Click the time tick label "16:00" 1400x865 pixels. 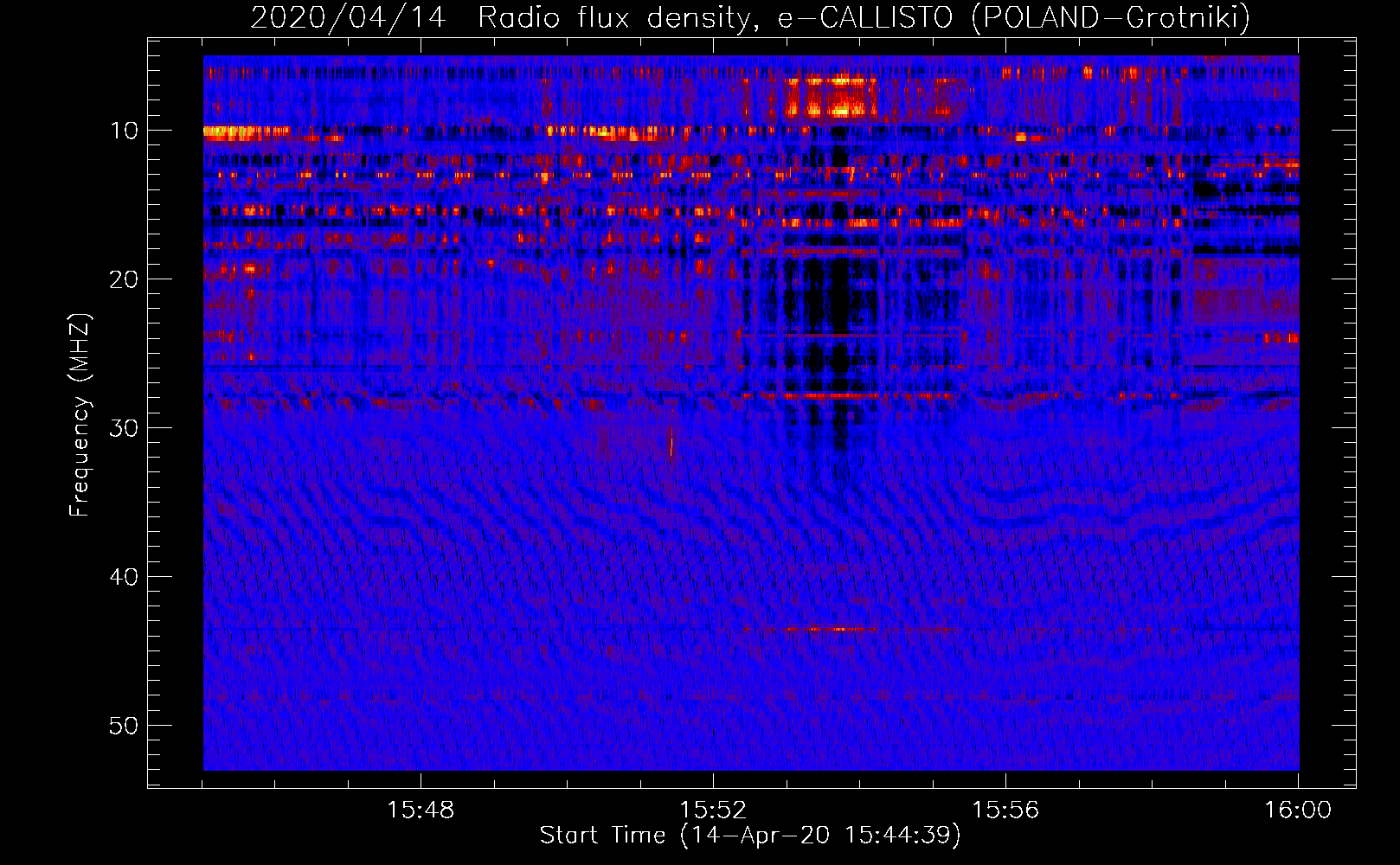1298,811
